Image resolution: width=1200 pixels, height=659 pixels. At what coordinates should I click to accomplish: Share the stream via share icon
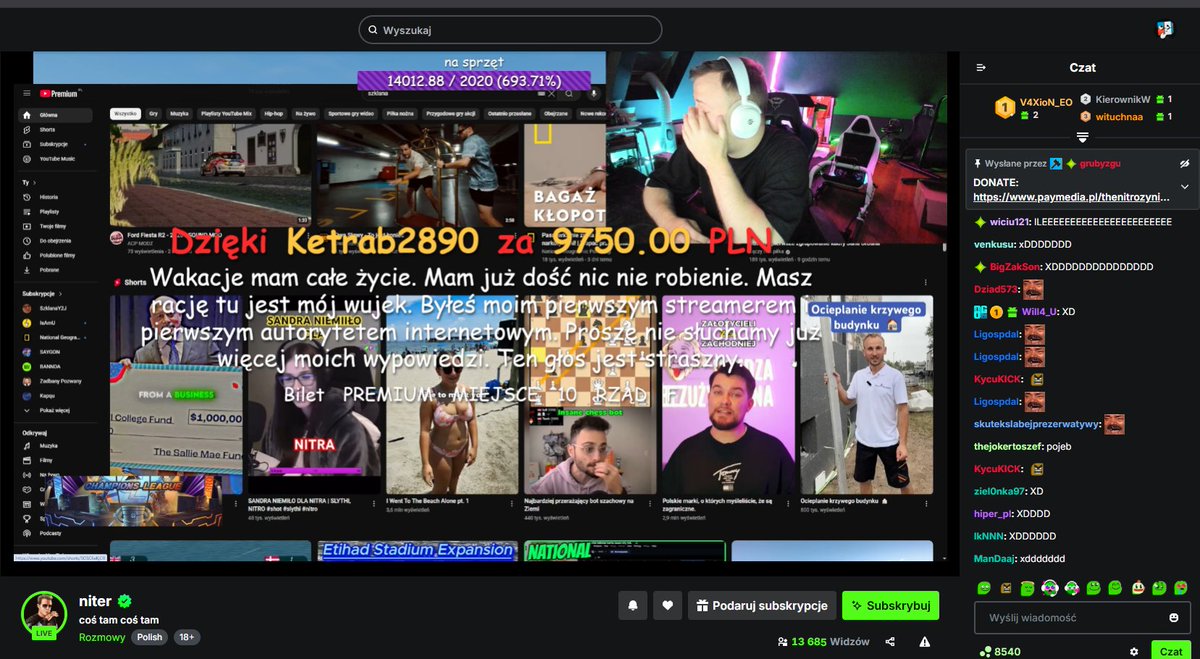(x=890, y=641)
